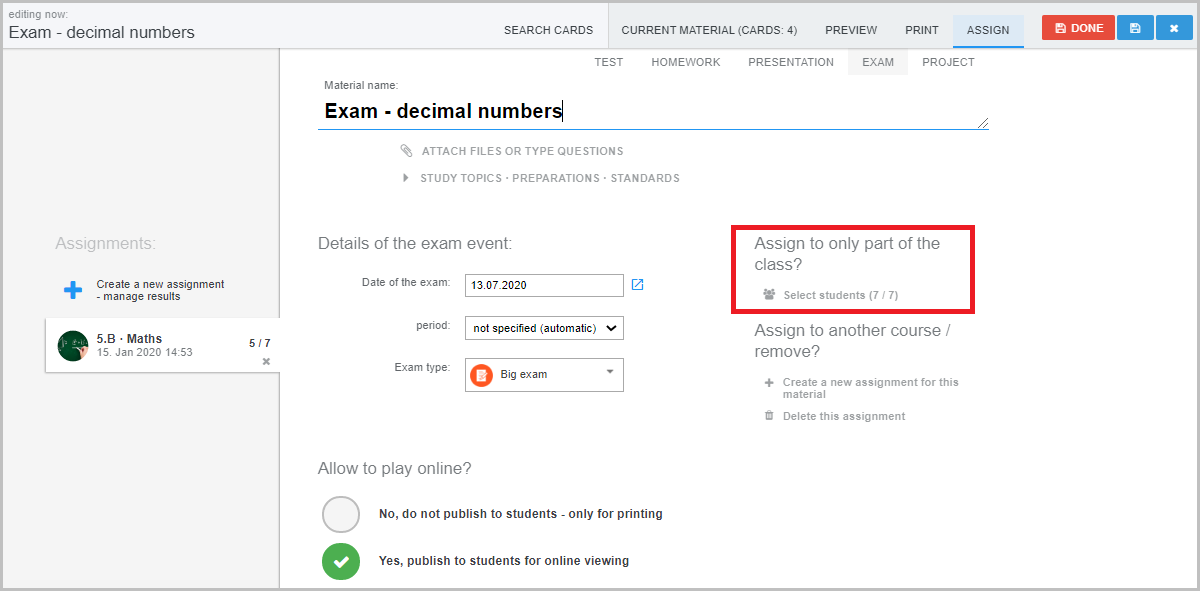The image size is (1200, 591).
Task: Remove the 5.B Maths assignment with x
Action: pyautogui.click(x=266, y=361)
